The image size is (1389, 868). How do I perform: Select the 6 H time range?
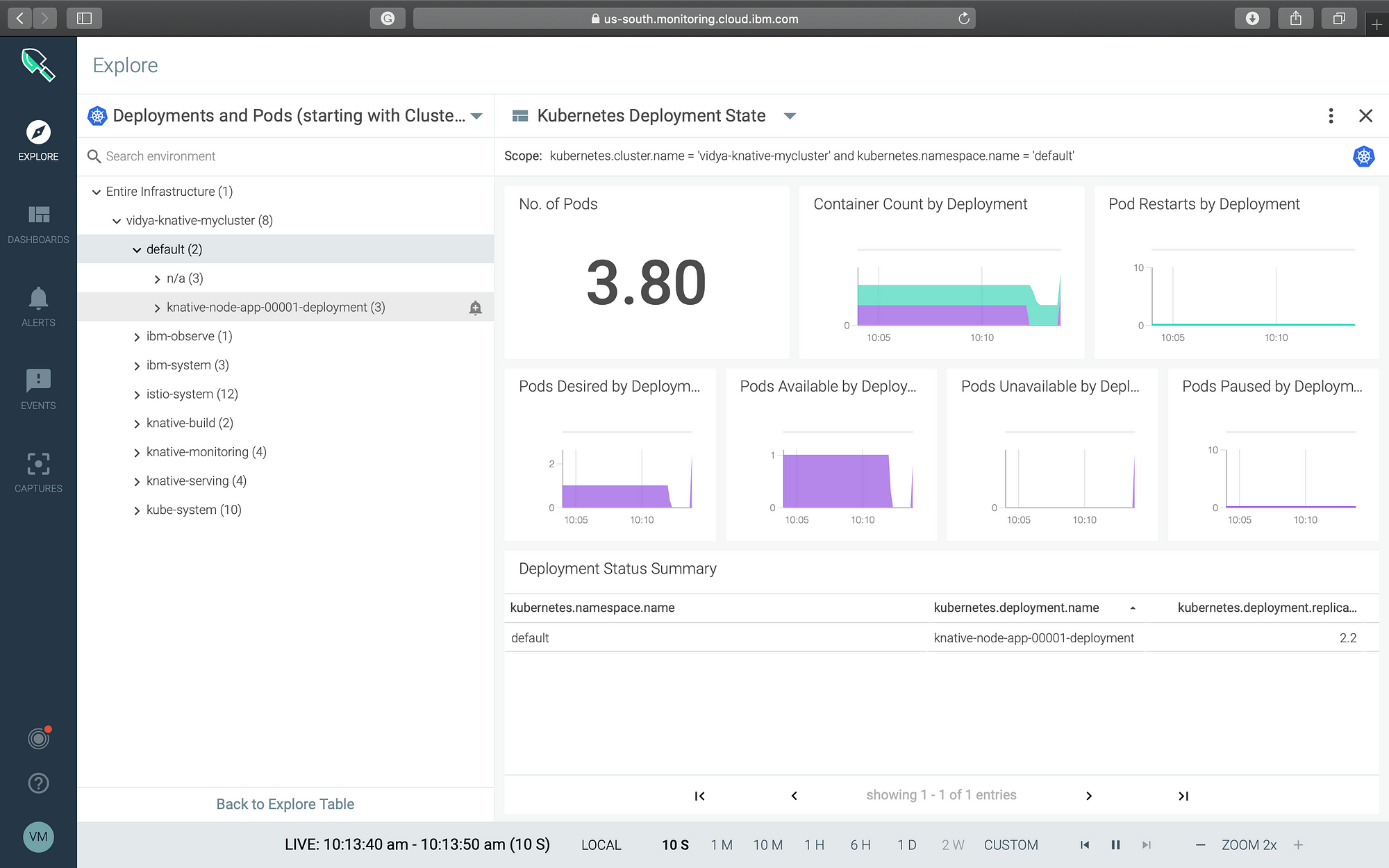tap(860, 845)
